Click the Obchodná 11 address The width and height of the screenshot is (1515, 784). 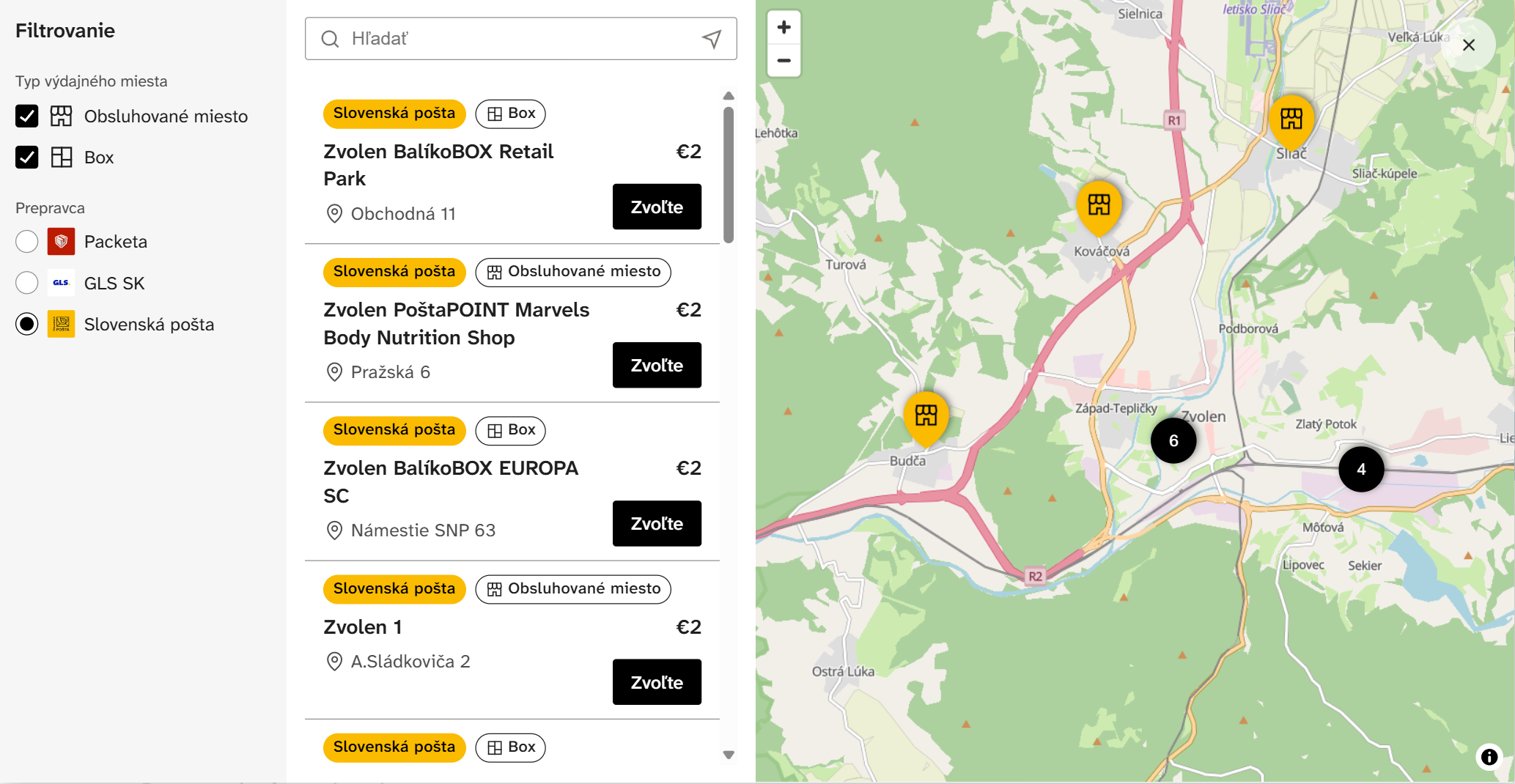tap(403, 214)
